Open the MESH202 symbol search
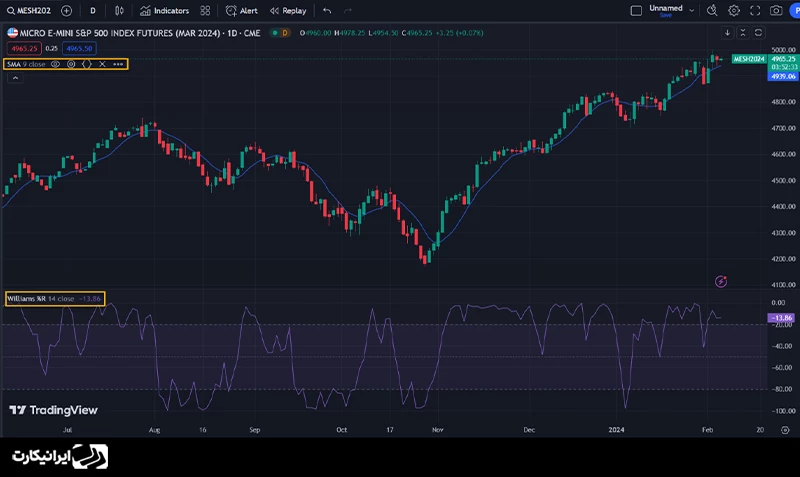Viewport: 800px width, 477px height. click(x=29, y=10)
